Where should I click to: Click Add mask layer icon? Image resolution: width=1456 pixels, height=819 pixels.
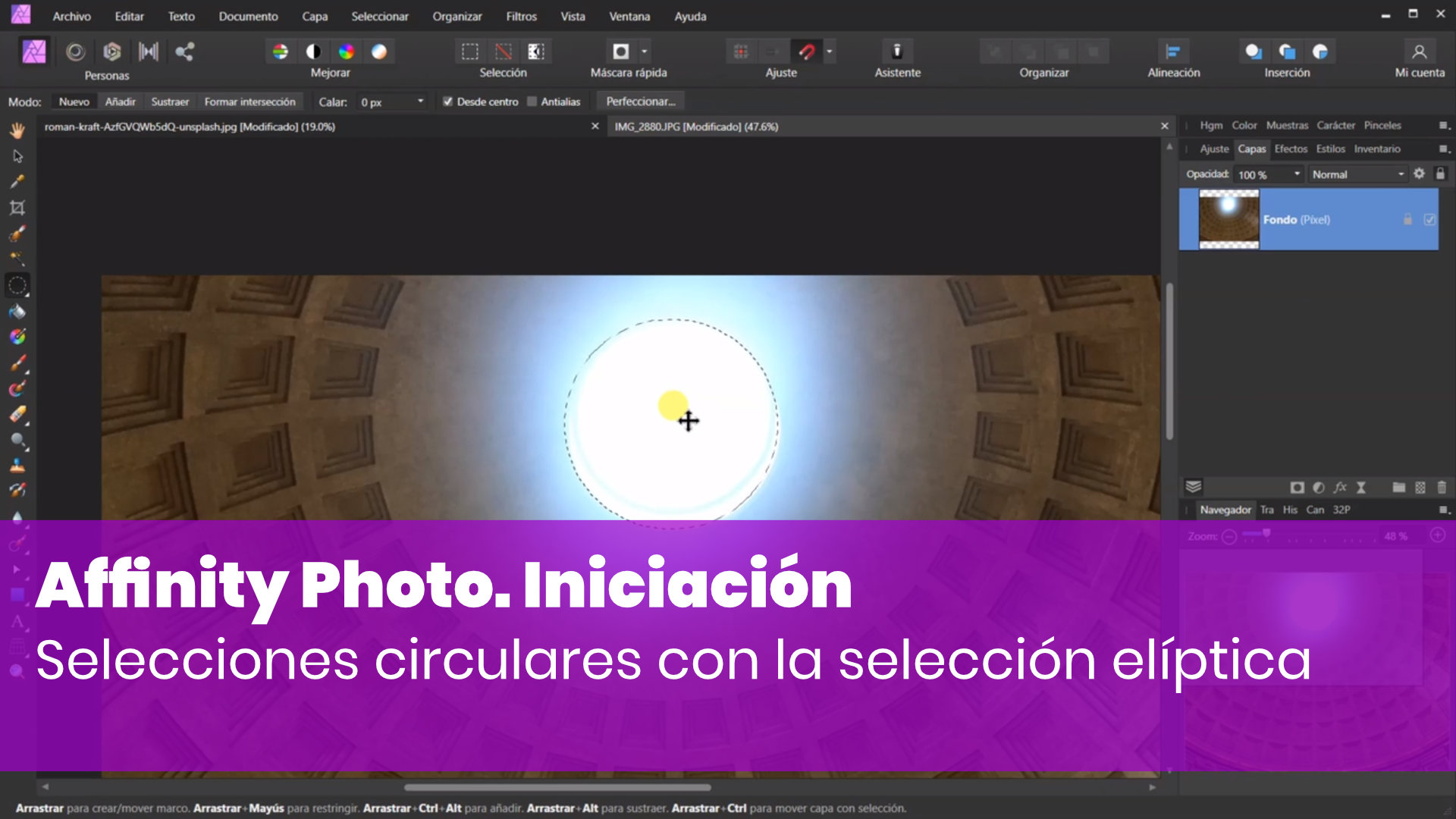[x=1298, y=488]
